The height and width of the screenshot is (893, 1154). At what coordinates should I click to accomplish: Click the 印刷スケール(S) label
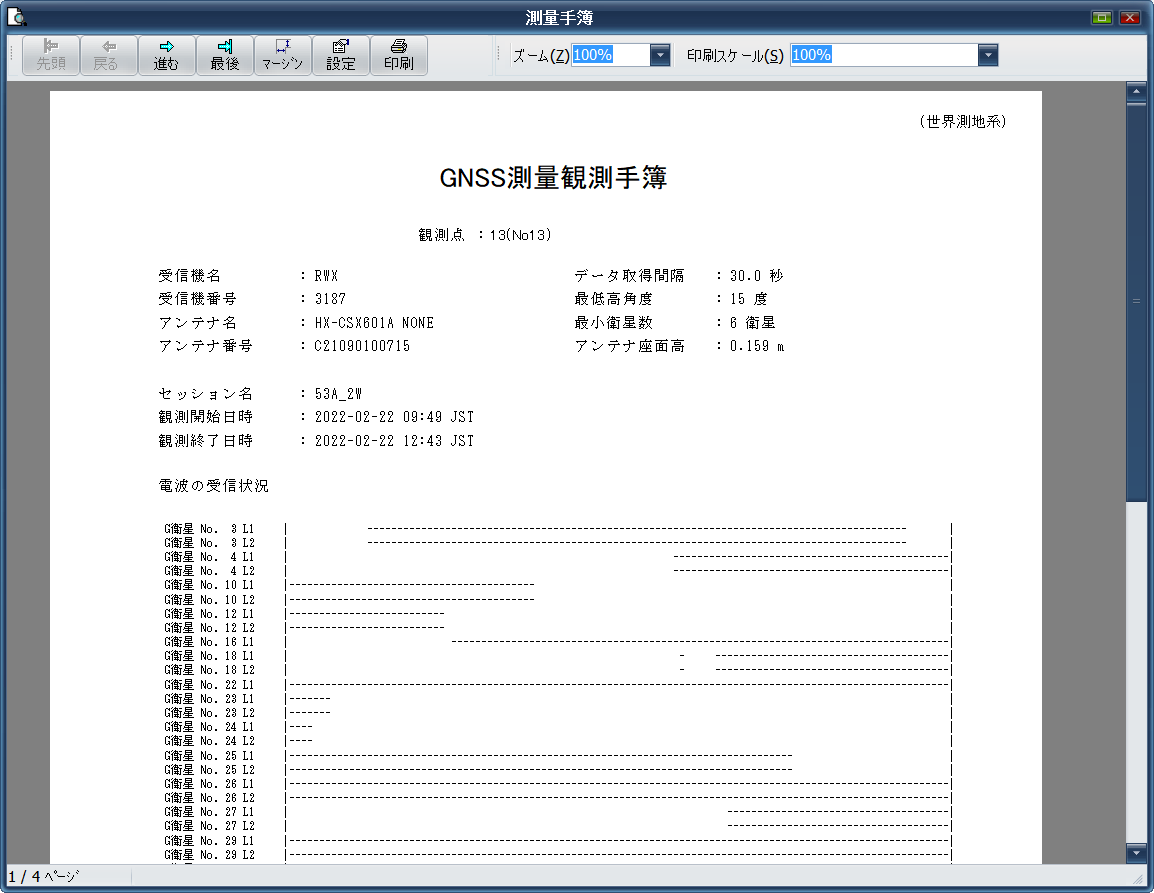click(735, 55)
